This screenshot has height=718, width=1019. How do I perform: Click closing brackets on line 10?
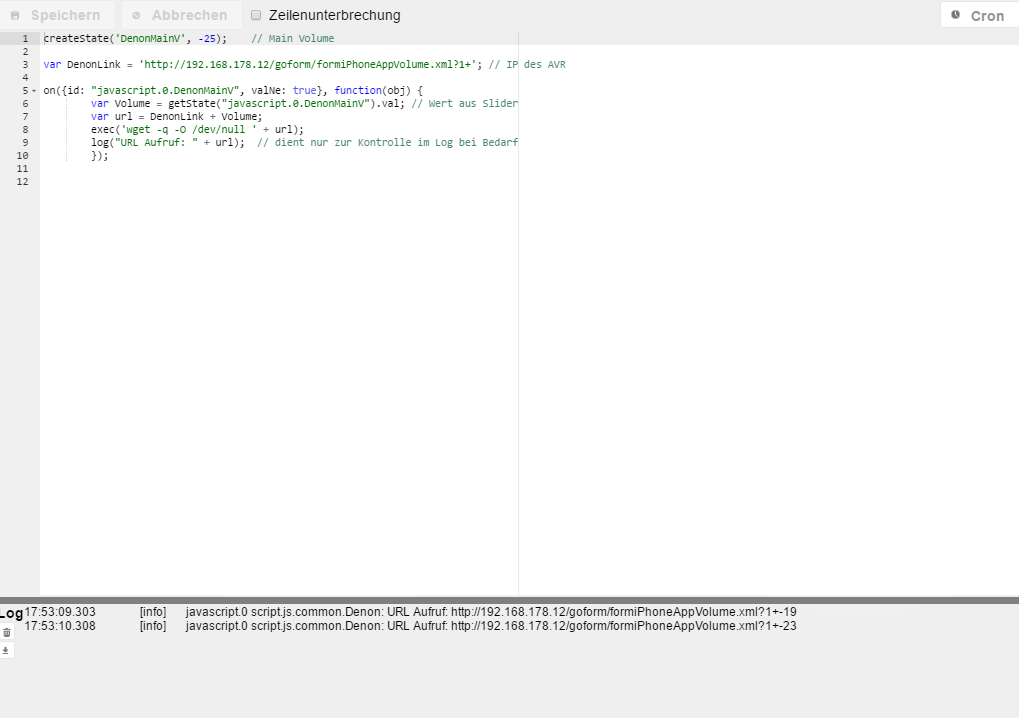coord(99,155)
